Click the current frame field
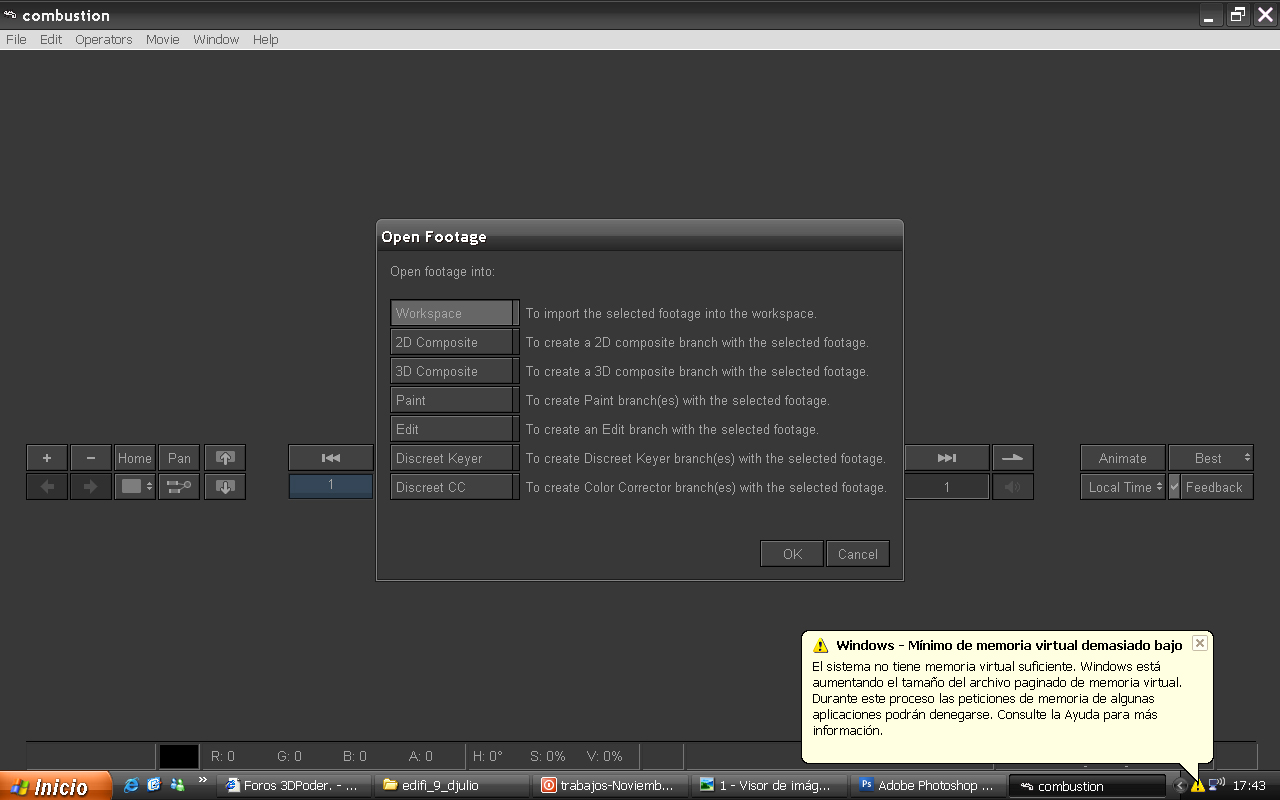The height and width of the screenshot is (800, 1280). (331, 486)
